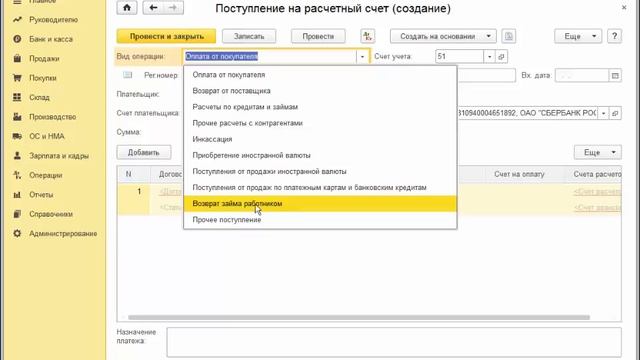
Task: Click Добавить button above table
Action: [144, 152]
